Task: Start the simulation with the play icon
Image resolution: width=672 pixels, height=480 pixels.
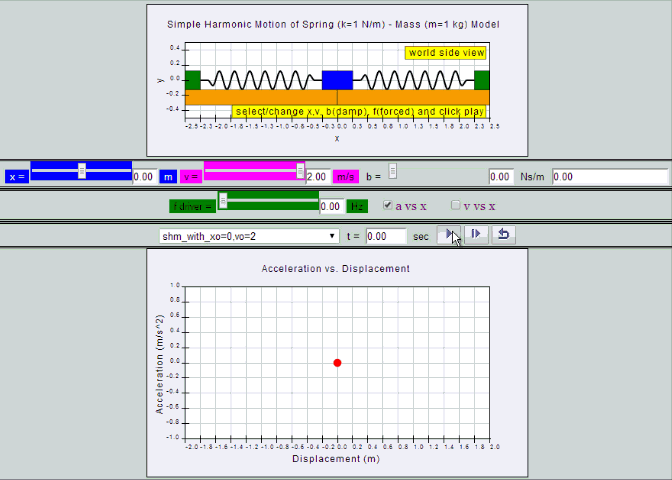Action: coord(449,235)
